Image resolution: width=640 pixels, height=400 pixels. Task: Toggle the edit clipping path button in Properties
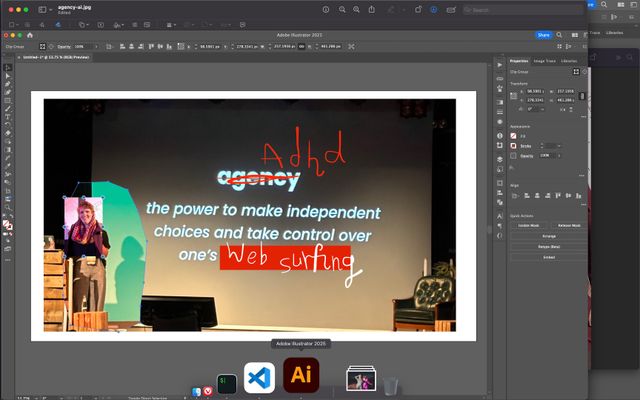click(576, 72)
